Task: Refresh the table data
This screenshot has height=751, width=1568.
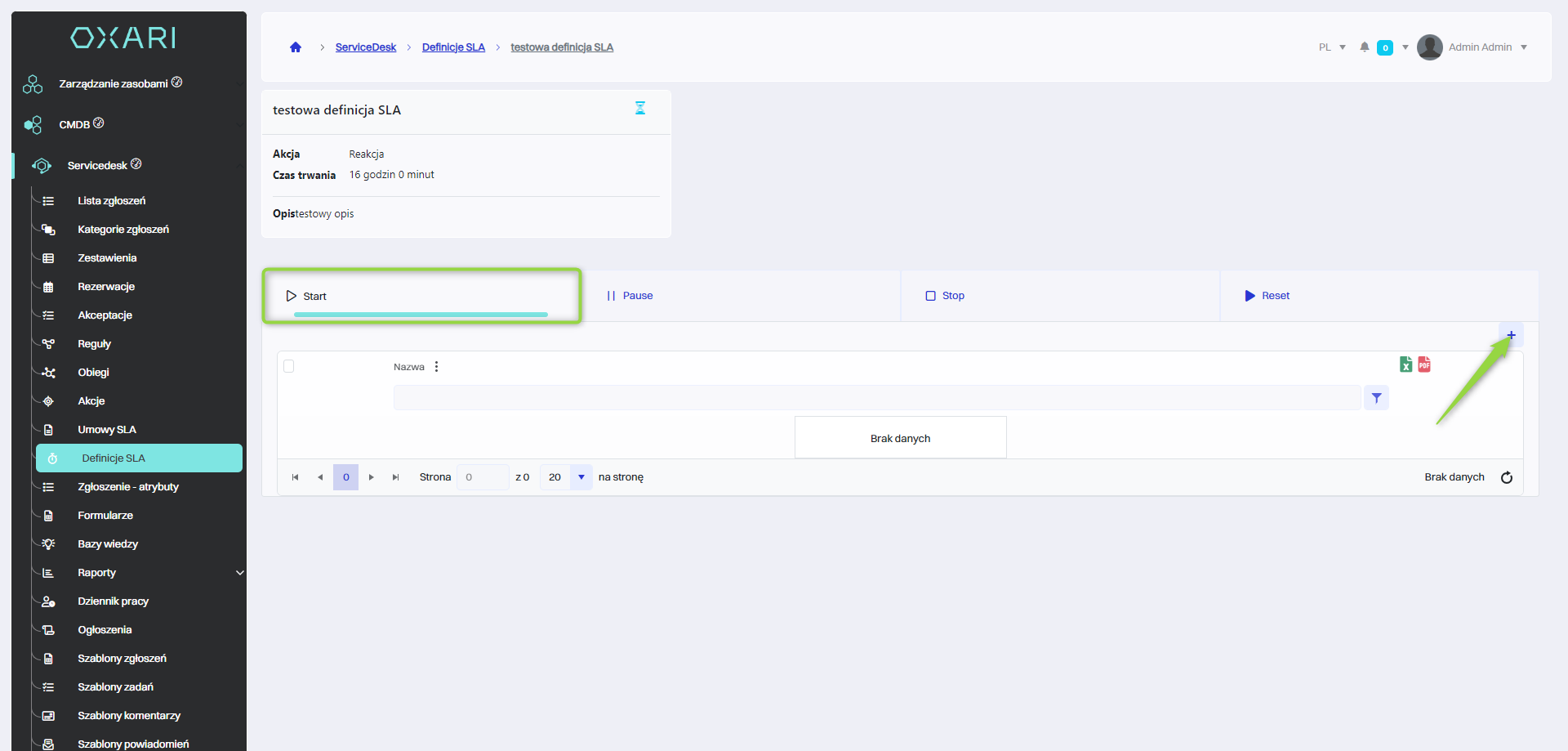Action: coord(1507,477)
